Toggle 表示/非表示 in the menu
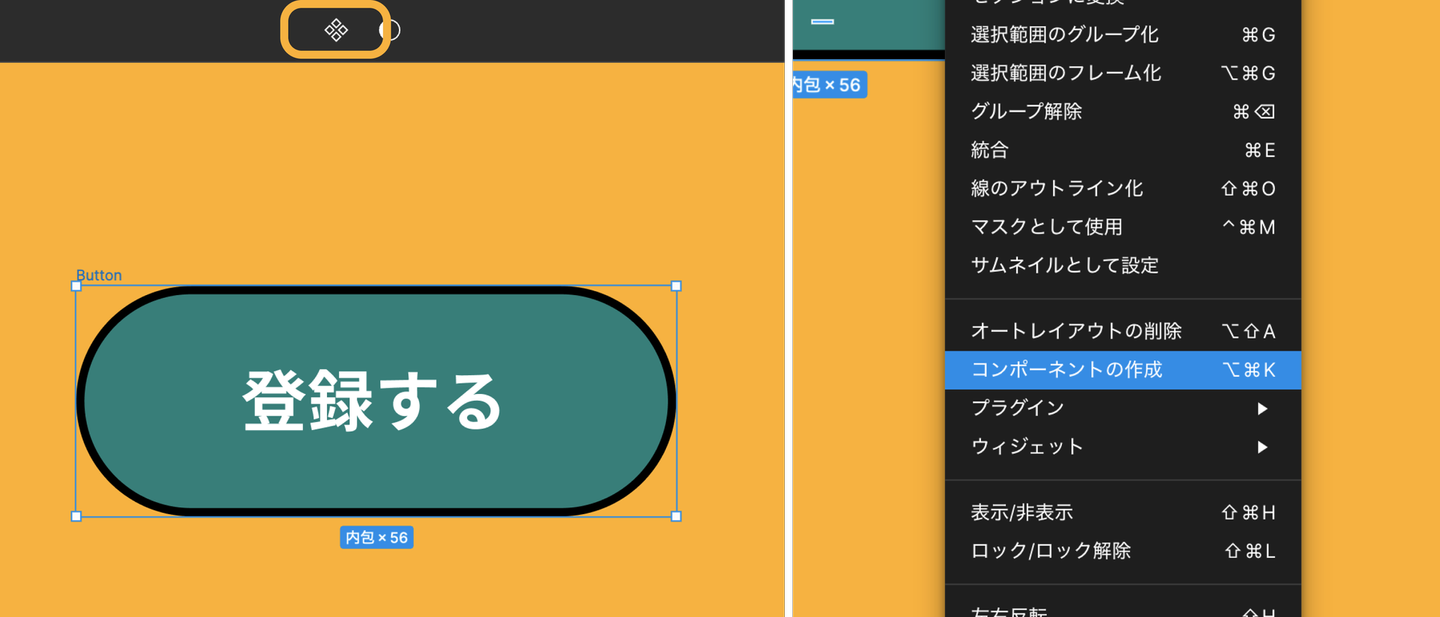This screenshot has height=617, width=1440. point(1123,513)
